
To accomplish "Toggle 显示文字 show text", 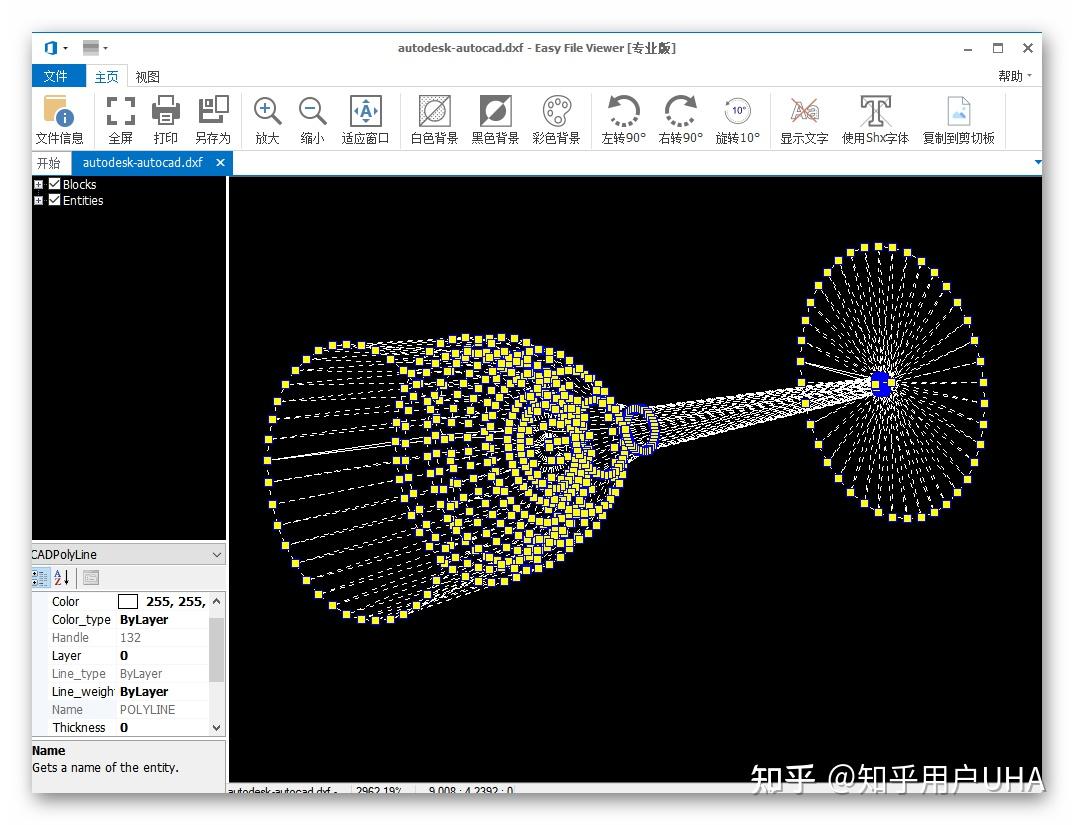I will tap(804, 120).
